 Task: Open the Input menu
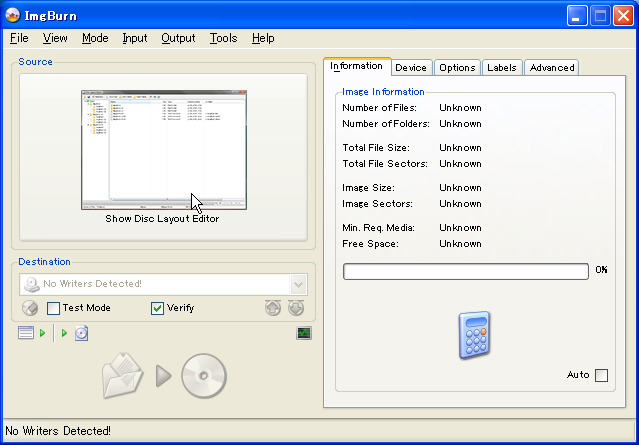click(x=135, y=38)
